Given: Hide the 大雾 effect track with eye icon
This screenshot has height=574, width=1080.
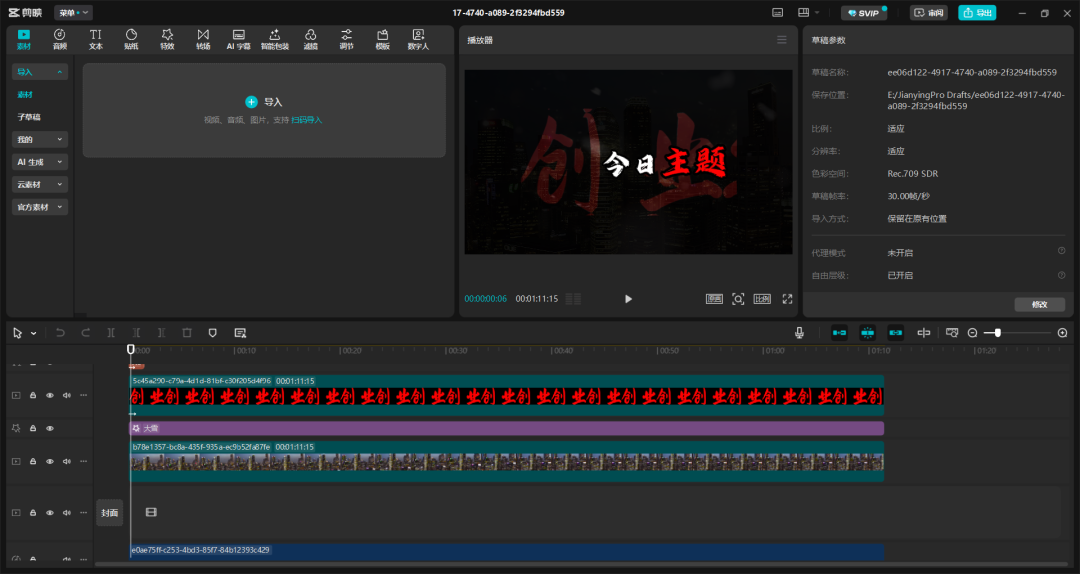Looking at the screenshot, I should point(50,429).
